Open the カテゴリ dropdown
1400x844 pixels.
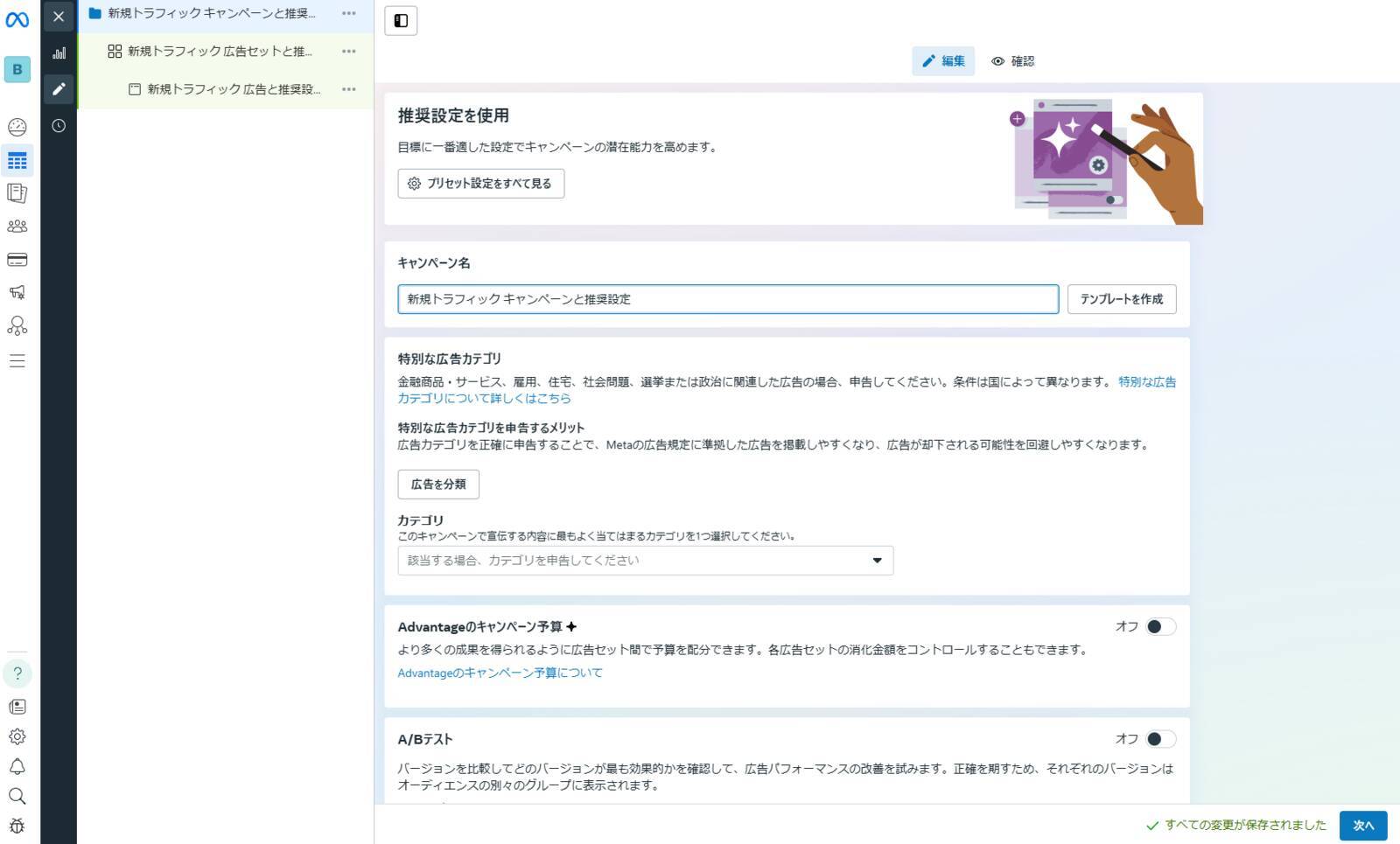pyautogui.click(x=645, y=561)
